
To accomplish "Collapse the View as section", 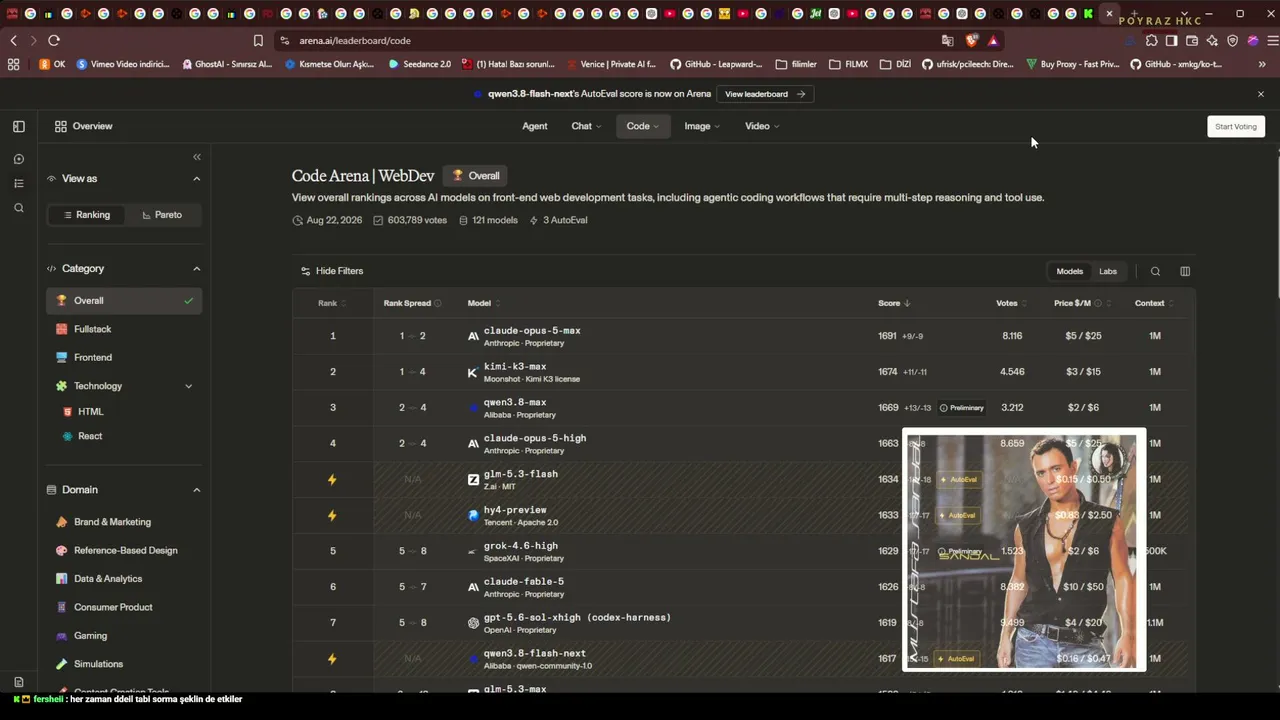I will (197, 179).
